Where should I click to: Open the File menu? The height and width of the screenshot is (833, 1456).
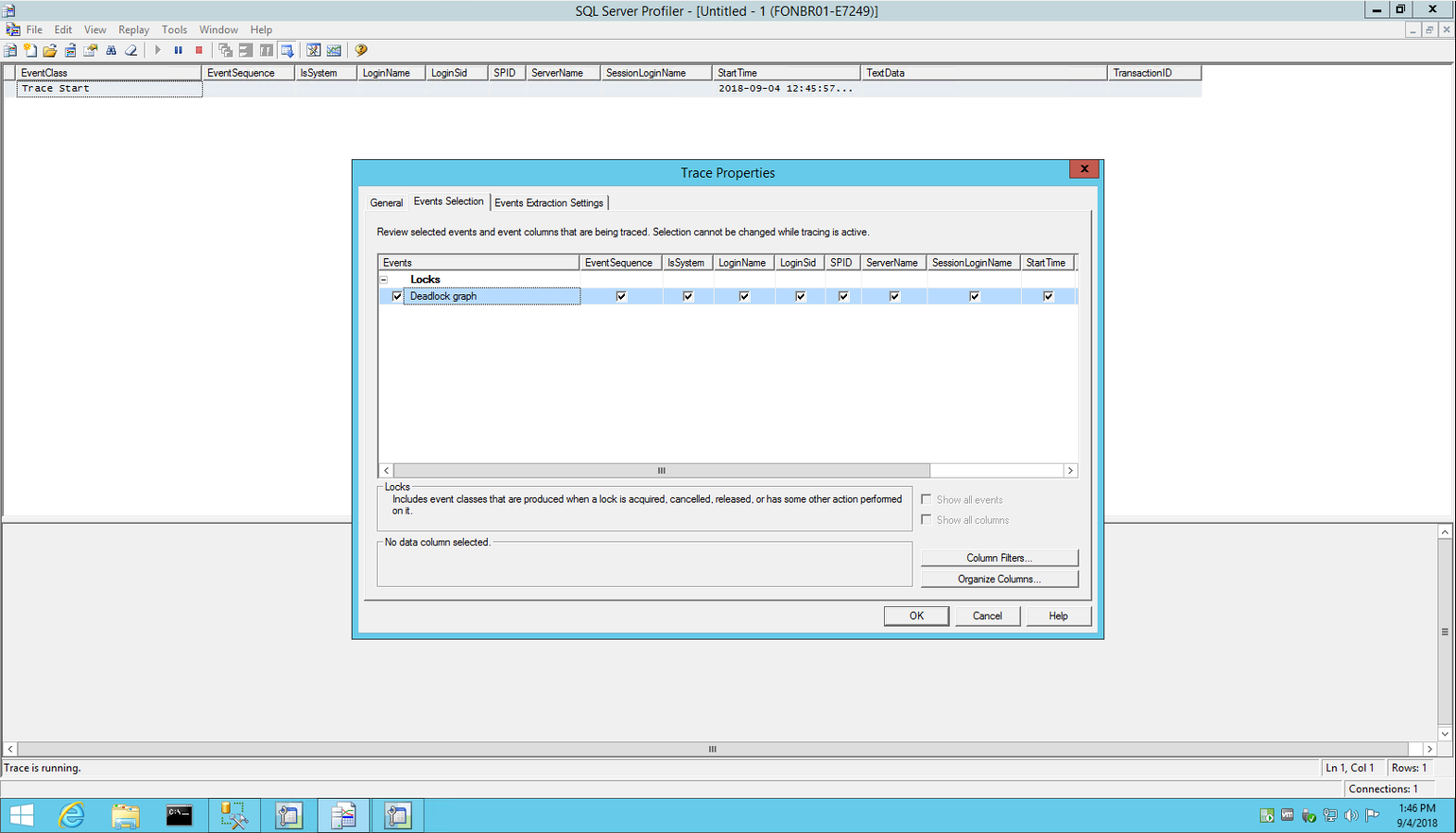pyautogui.click(x=34, y=30)
